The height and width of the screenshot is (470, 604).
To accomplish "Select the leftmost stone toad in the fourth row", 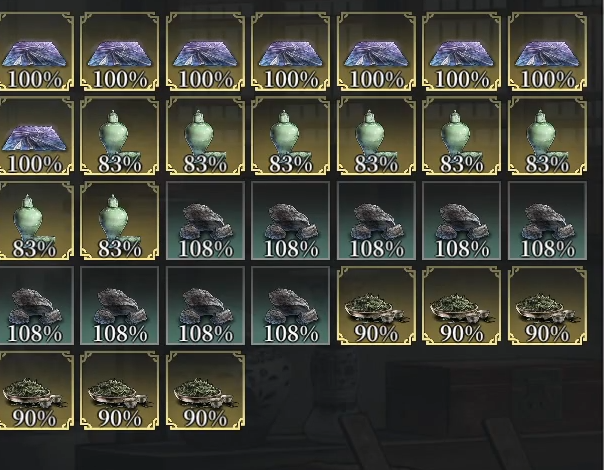I will pos(35,306).
